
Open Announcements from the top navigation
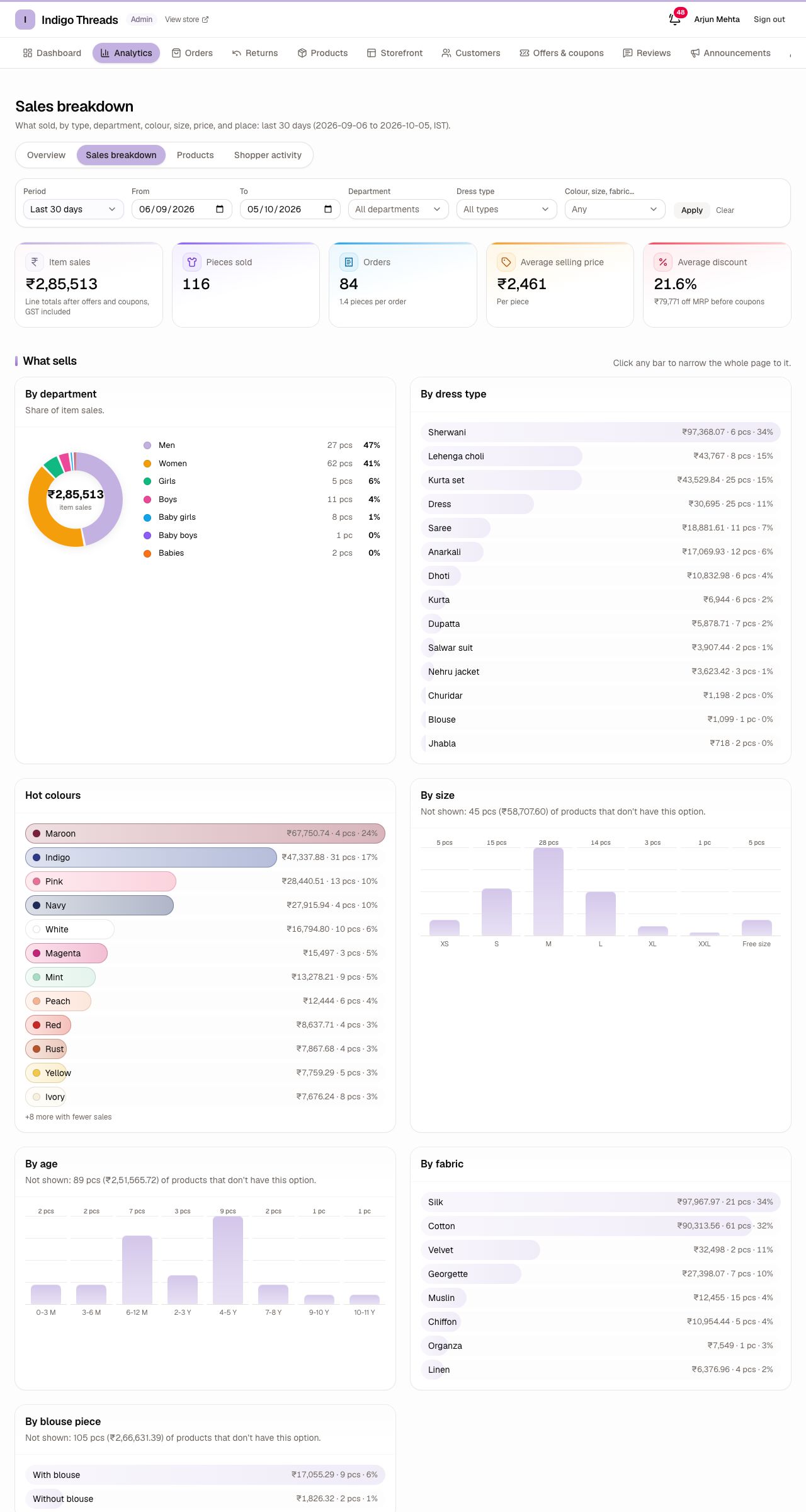pos(730,53)
